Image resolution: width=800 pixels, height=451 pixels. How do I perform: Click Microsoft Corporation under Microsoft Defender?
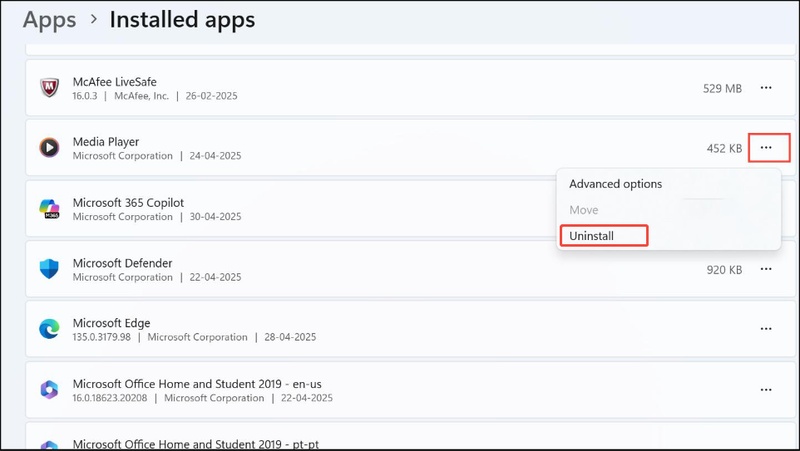pos(122,277)
